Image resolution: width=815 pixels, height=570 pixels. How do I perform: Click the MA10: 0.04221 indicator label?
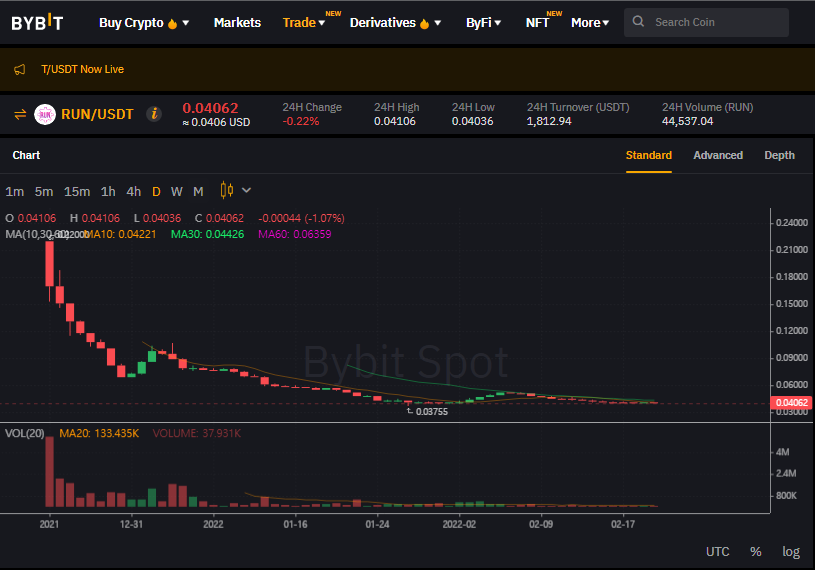(x=120, y=234)
